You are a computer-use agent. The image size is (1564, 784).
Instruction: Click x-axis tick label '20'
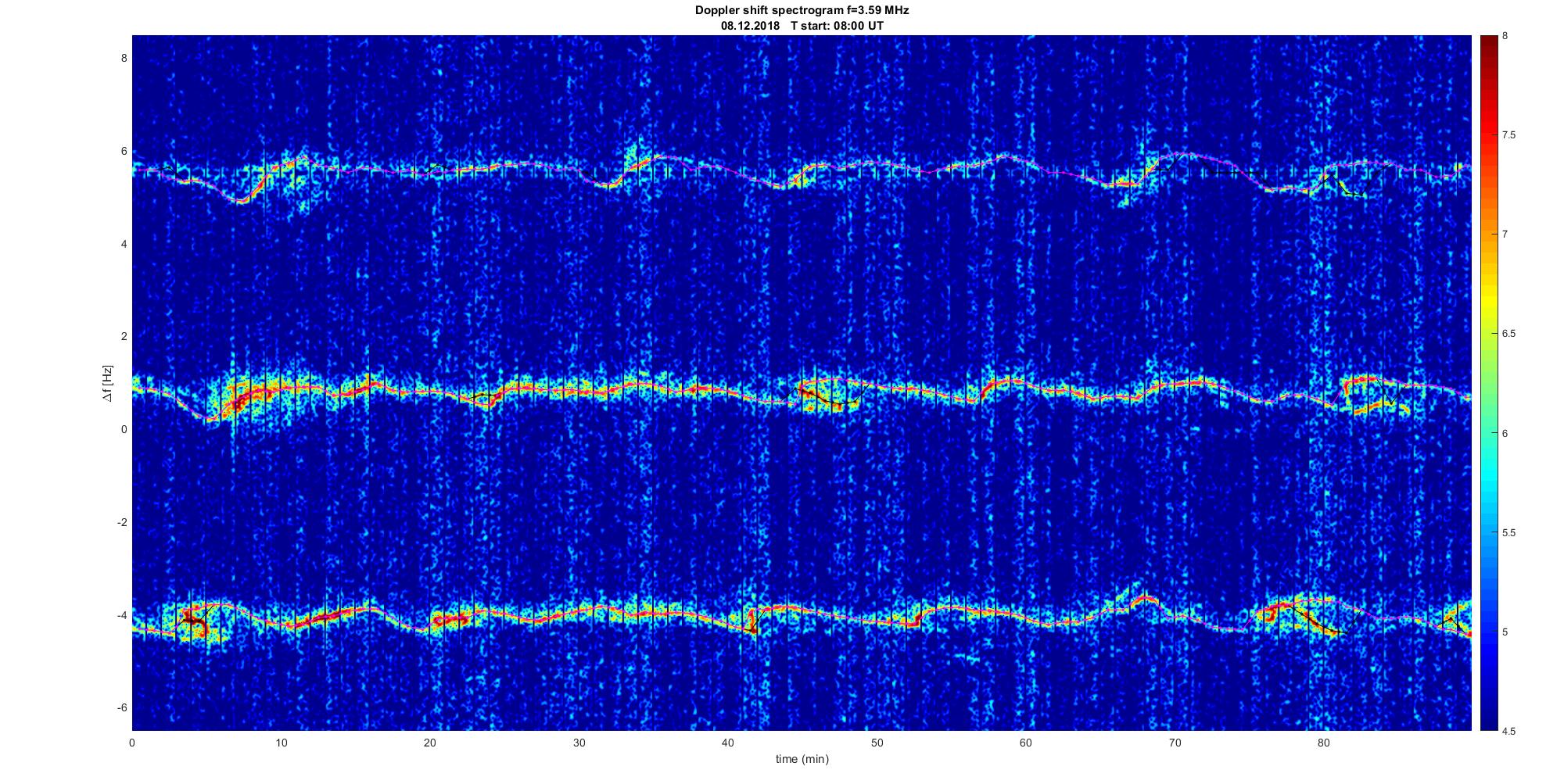point(430,743)
